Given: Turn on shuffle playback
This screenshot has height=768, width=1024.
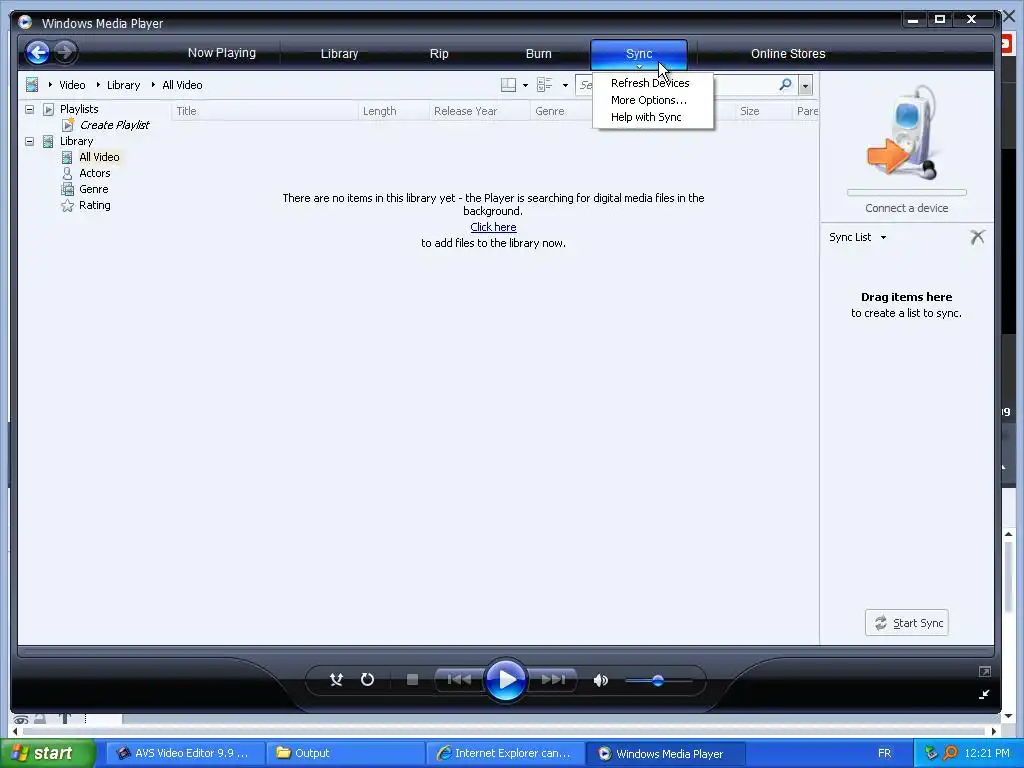Looking at the screenshot, I should point(336,680).
